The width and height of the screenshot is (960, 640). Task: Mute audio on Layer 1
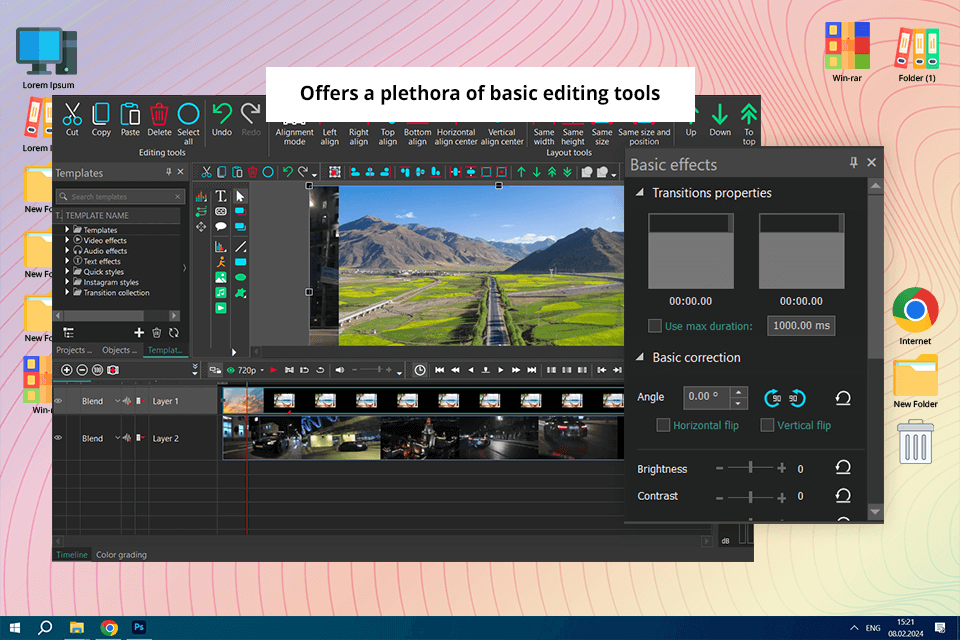[x=127, y=401]
